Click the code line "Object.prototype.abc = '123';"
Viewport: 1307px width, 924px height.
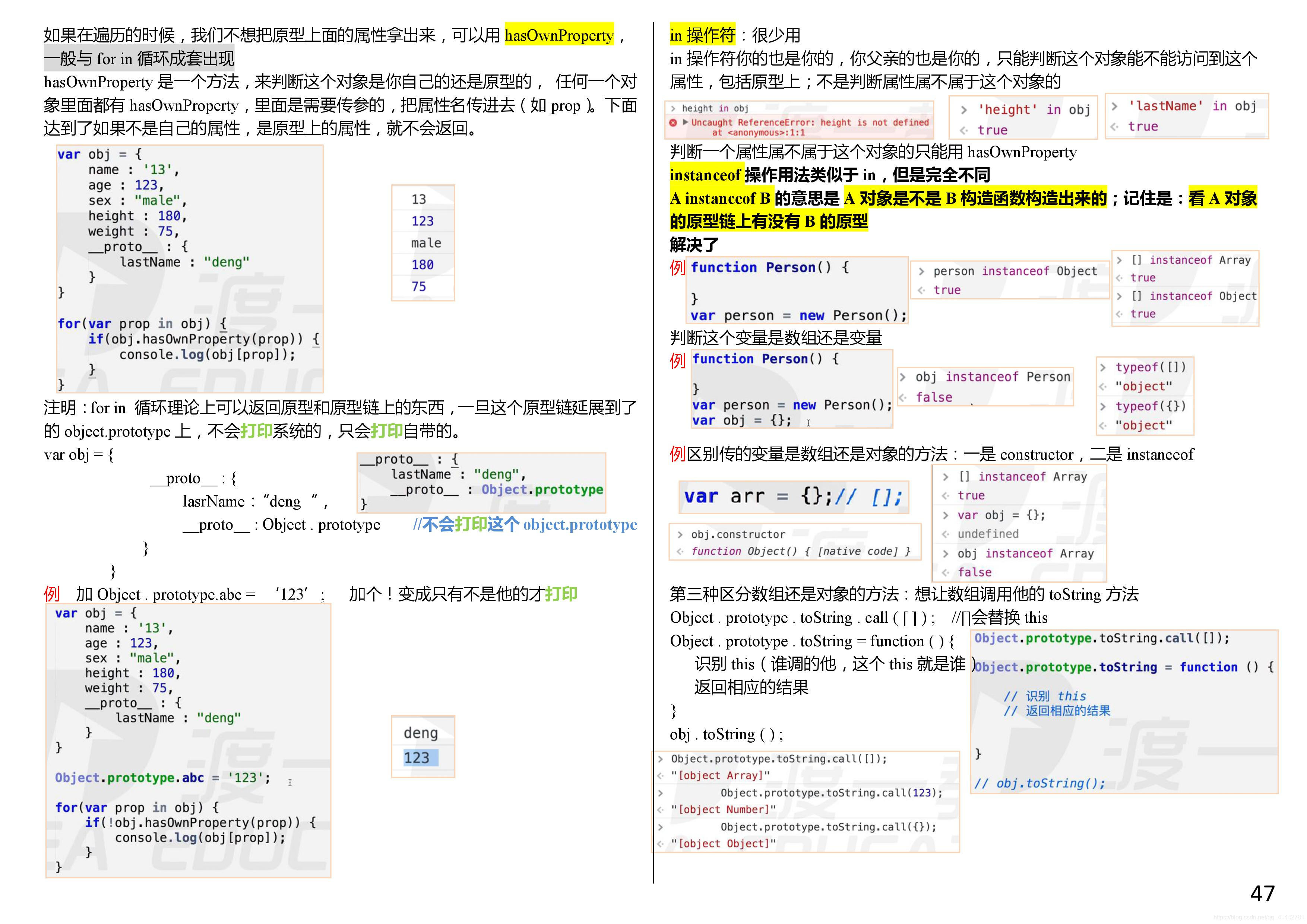[x=163, y=778]
